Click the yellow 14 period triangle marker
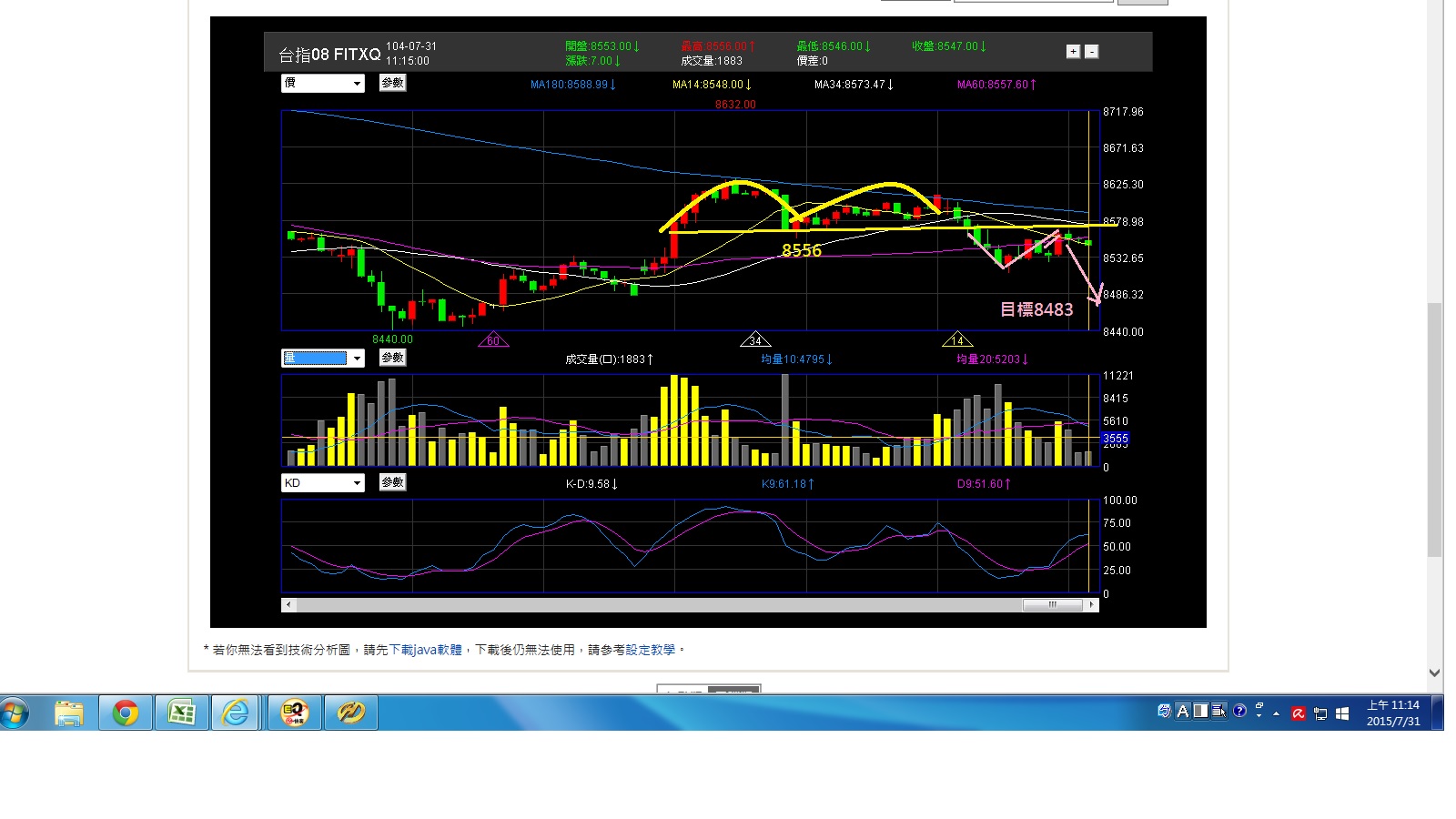 click(x=957, y=340)
